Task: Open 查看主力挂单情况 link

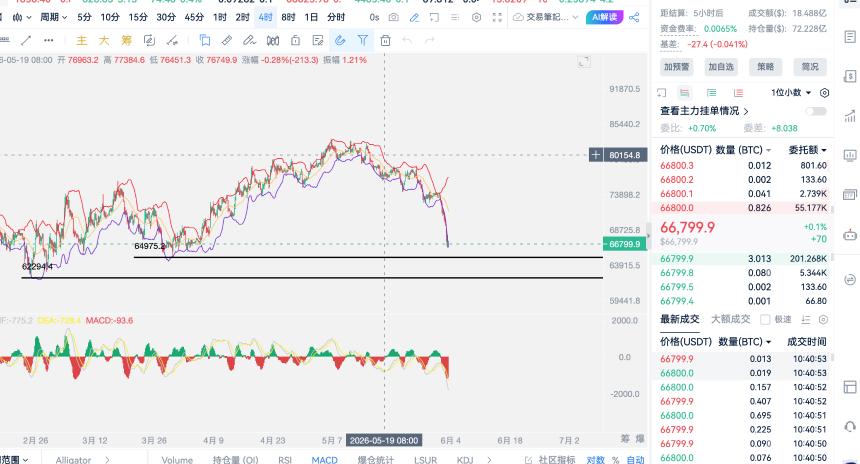Action: click(704, 111)
